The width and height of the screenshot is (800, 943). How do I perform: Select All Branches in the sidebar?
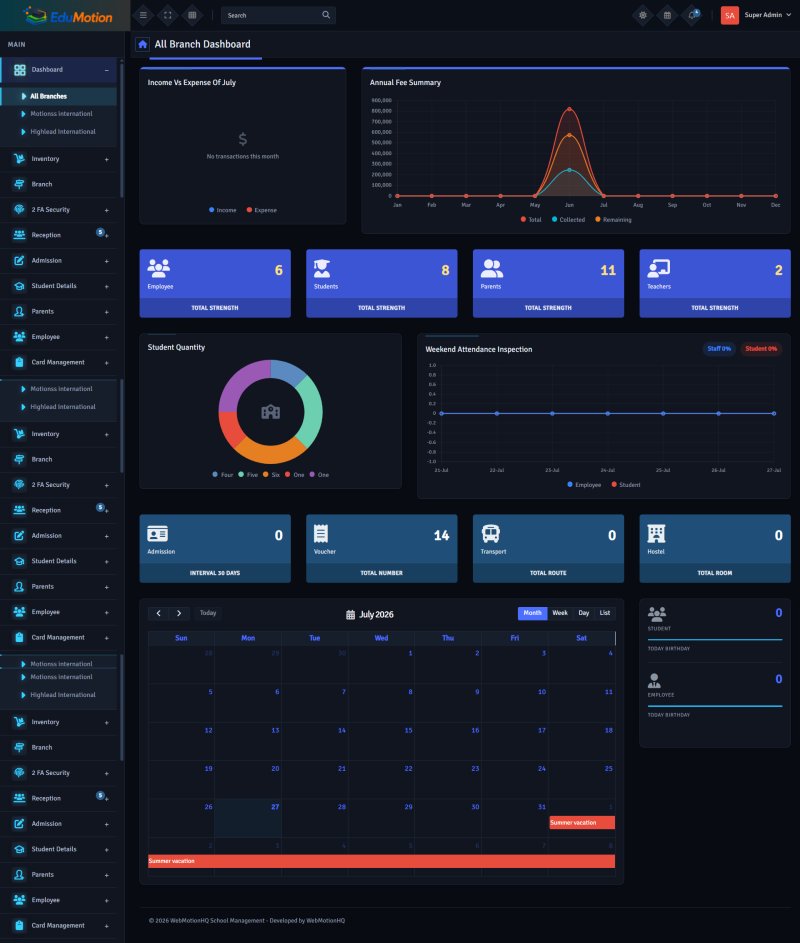pyautogui.click(x=58, y=96)
